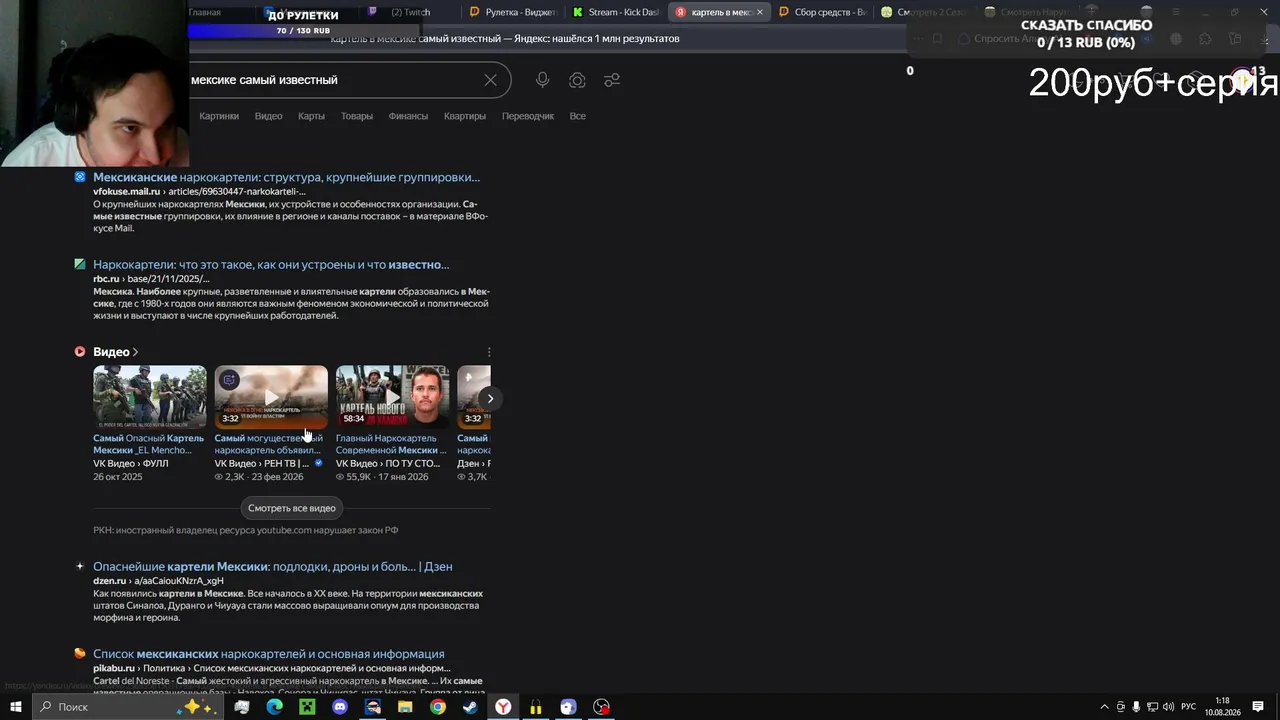This screenshot has height=720, width=1280.
Task: Clear the Yandex search query
Action: (490, 80)
